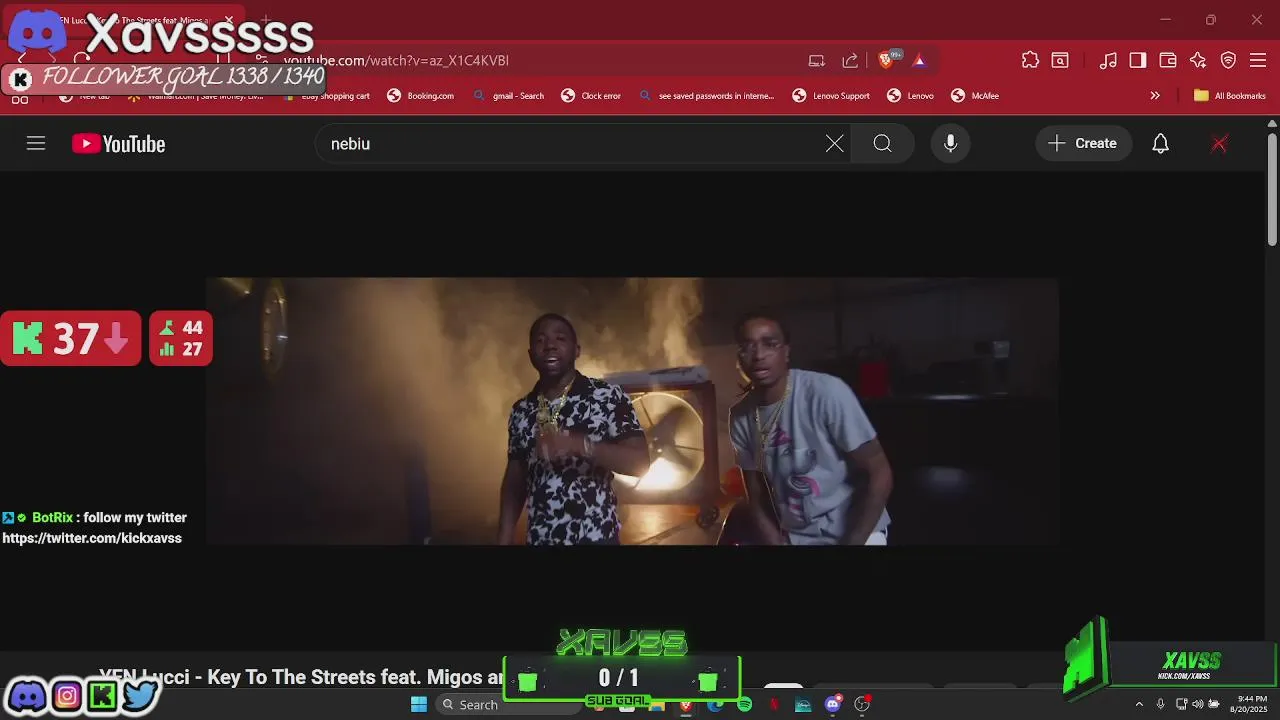Open the Brave Rewards triangle icon
Screen dimensions: 1280x720
coord(919,61)
